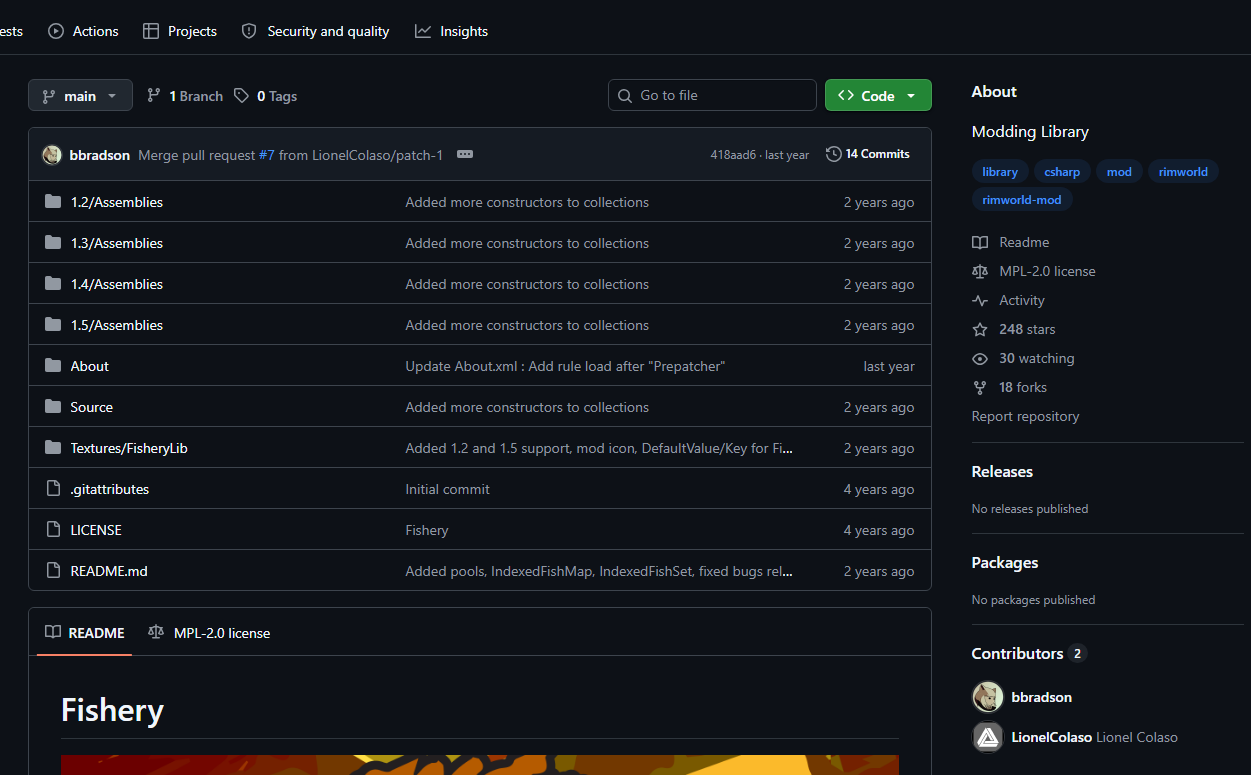Expand commit message ellipsis button
The height and width of the screenshot is (775, 1251).
464,154
